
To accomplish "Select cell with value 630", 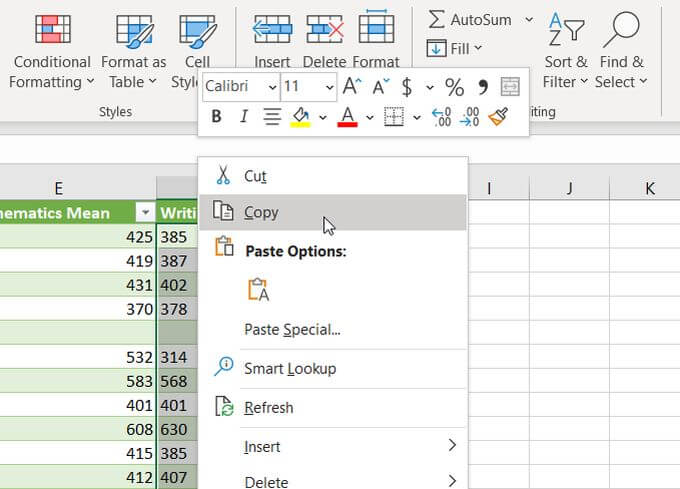I will pos(177,429).
